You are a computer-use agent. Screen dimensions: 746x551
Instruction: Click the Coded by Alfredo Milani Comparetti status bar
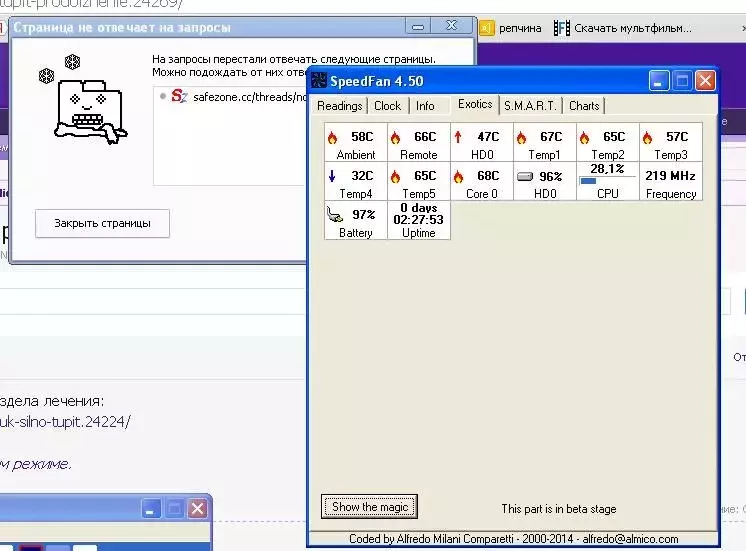click(513, 539)
